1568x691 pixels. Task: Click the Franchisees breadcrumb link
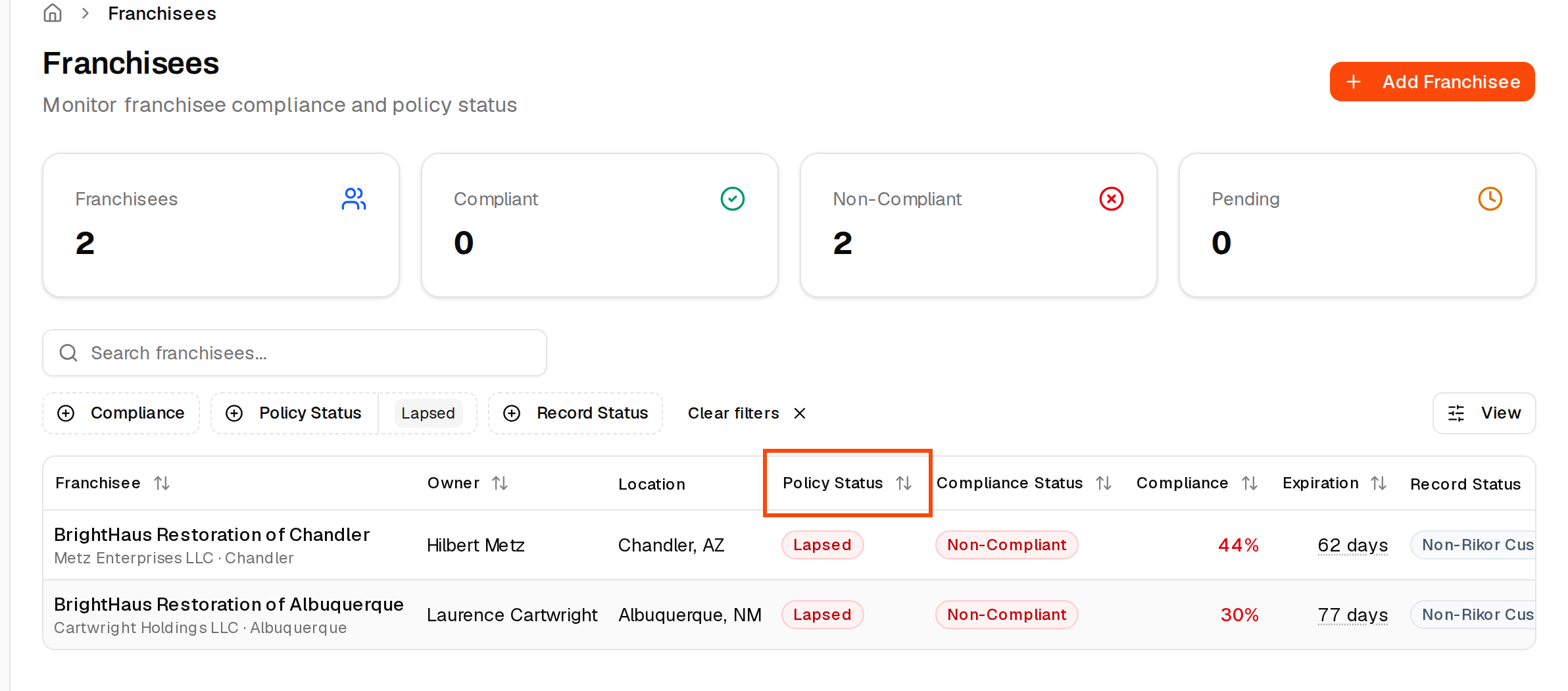point(162,13)
